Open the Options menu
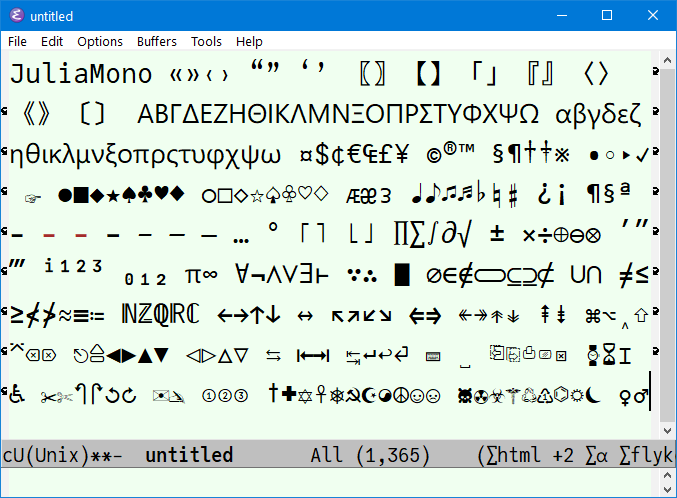 coord(100,41)
